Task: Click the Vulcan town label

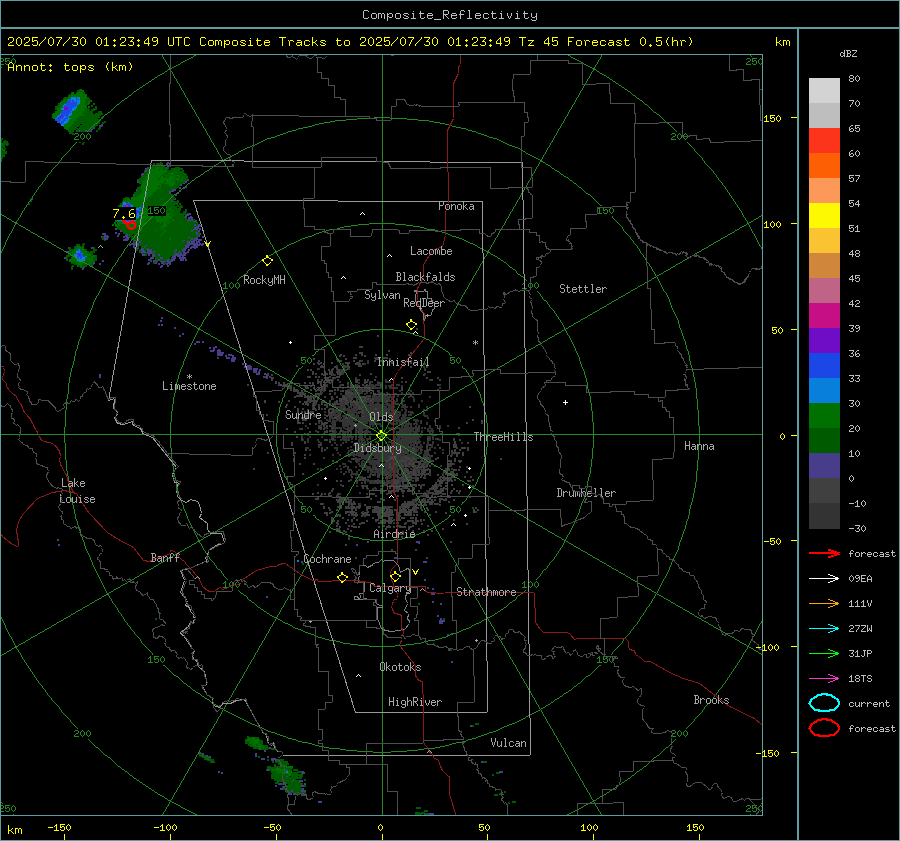Action: [509, 743]
